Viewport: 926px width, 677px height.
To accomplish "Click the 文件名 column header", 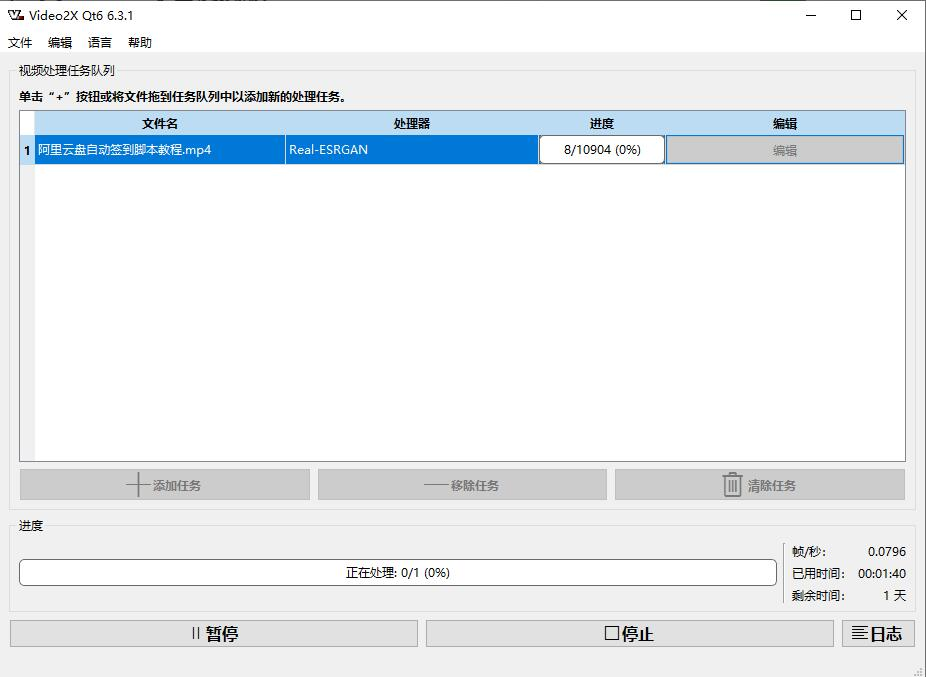I will tap(160, 124).
